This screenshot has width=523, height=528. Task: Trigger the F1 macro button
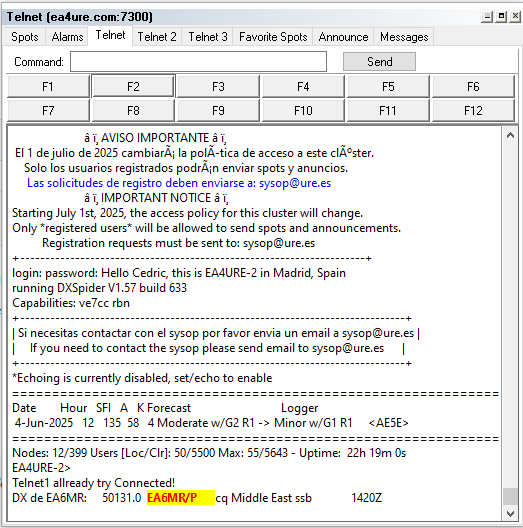pos(48,87)
